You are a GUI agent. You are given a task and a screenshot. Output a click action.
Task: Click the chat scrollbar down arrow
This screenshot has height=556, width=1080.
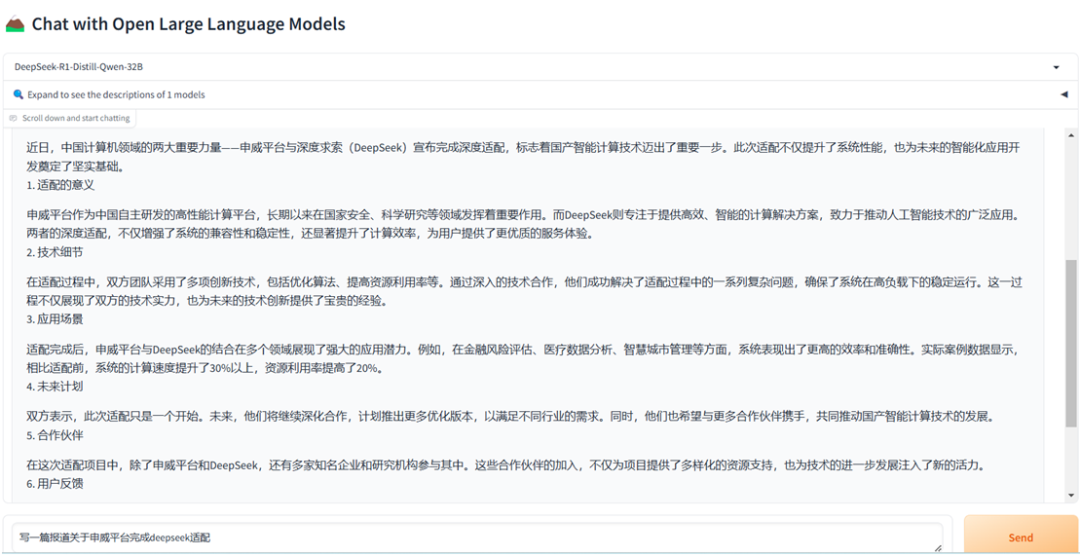coord(1070,495)
